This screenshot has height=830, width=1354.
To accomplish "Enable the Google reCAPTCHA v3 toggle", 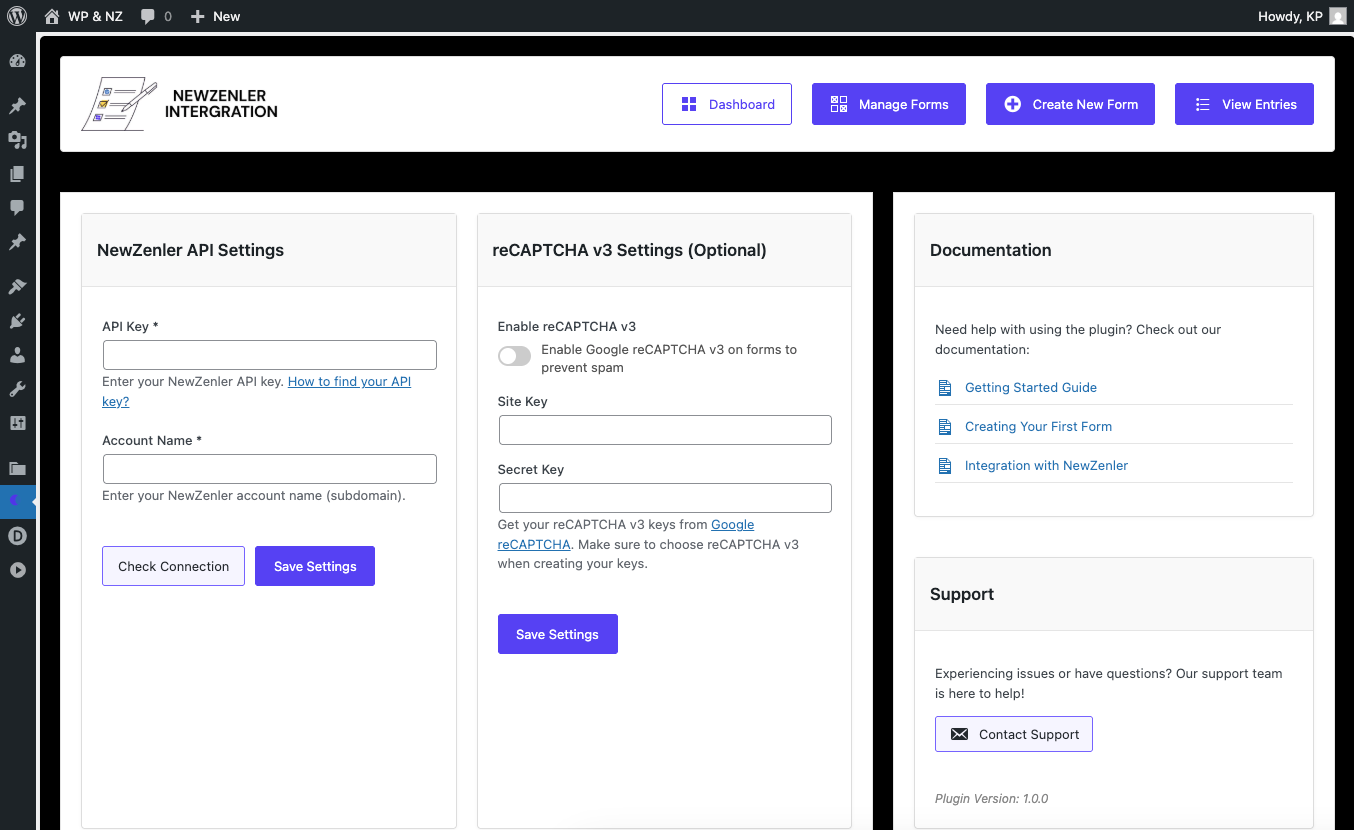I will click(x=514, y=356).
